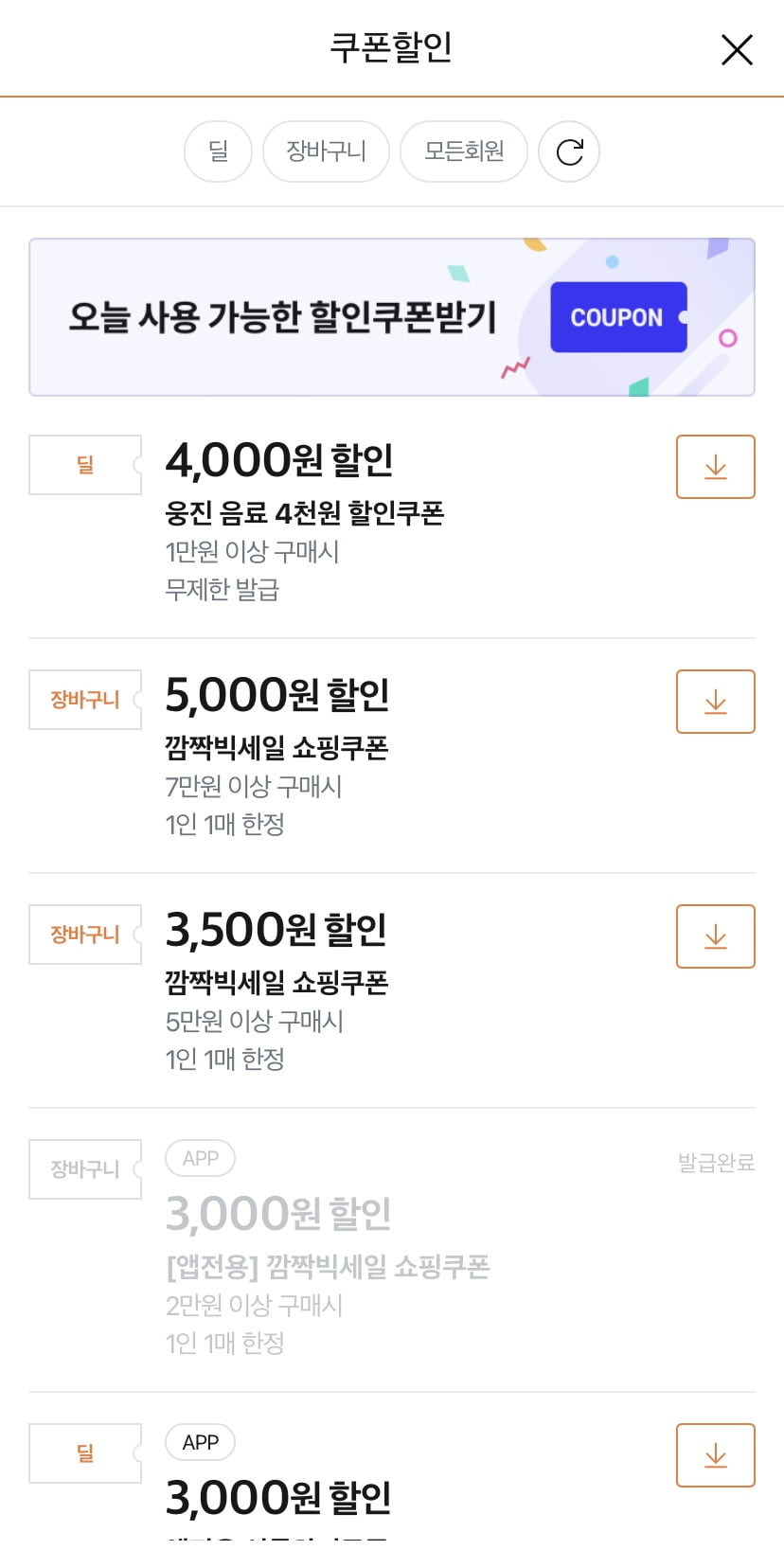The height and width of the screenshot is (1550, 784).
Task: Close the 쿠폰할인 popup
Action: pyautogui.click(x=737, y=49)
